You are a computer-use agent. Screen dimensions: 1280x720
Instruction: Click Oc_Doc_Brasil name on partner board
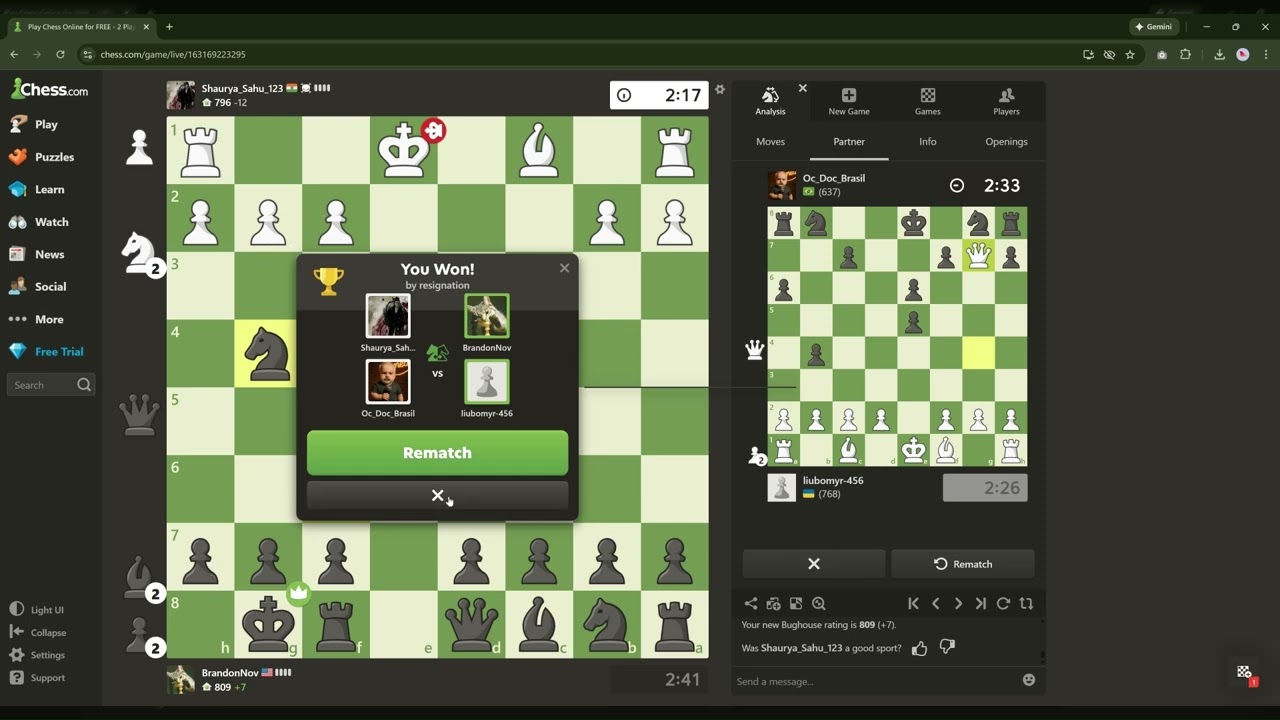point(834,178)
